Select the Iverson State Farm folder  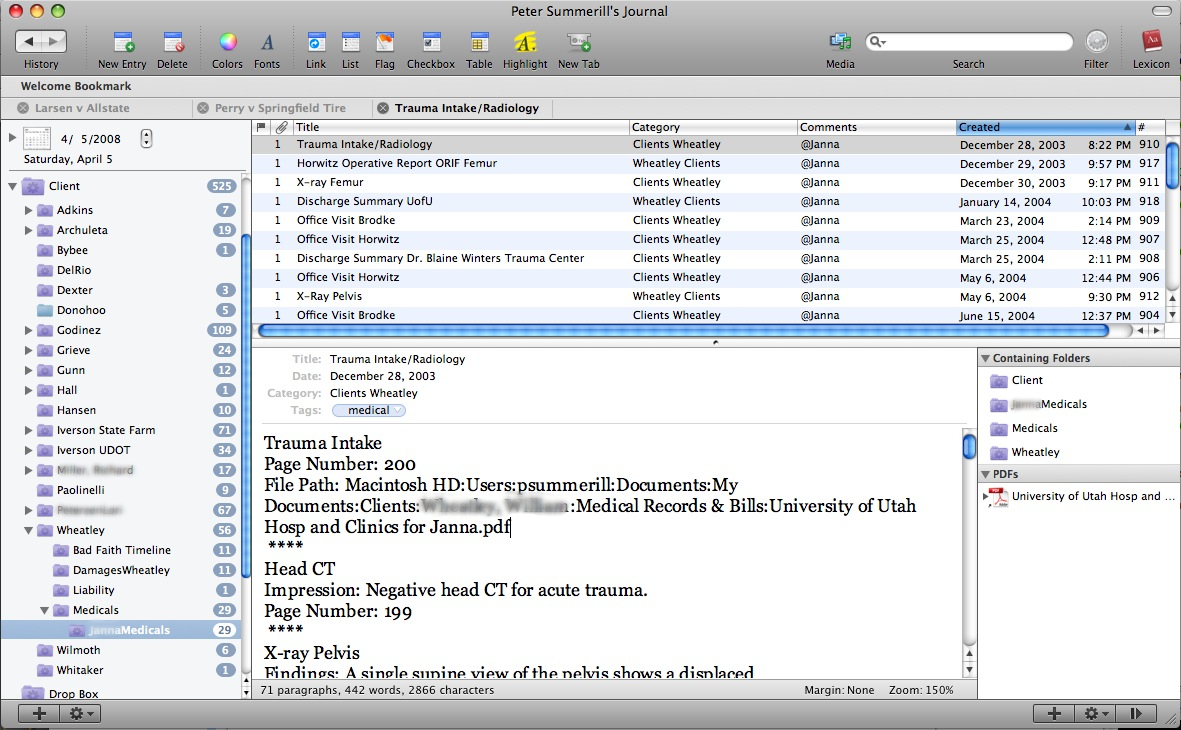point(106,430)
